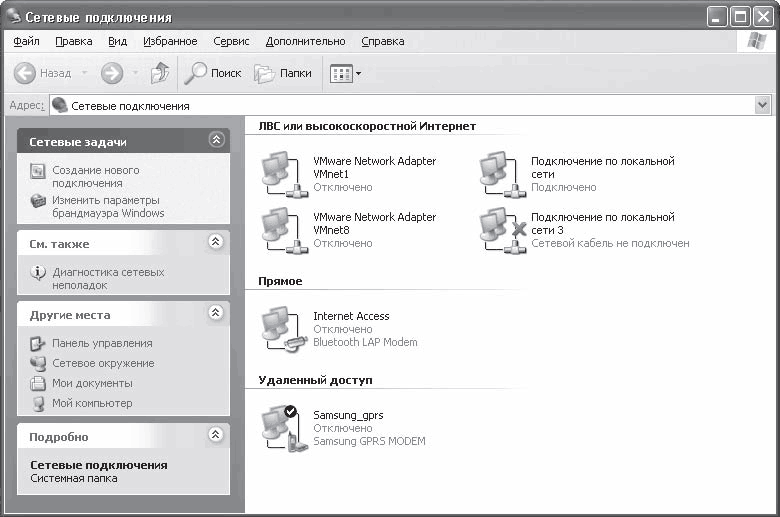
Task: Click the Samsung_gprs connection label
Action: coord(348,415)
